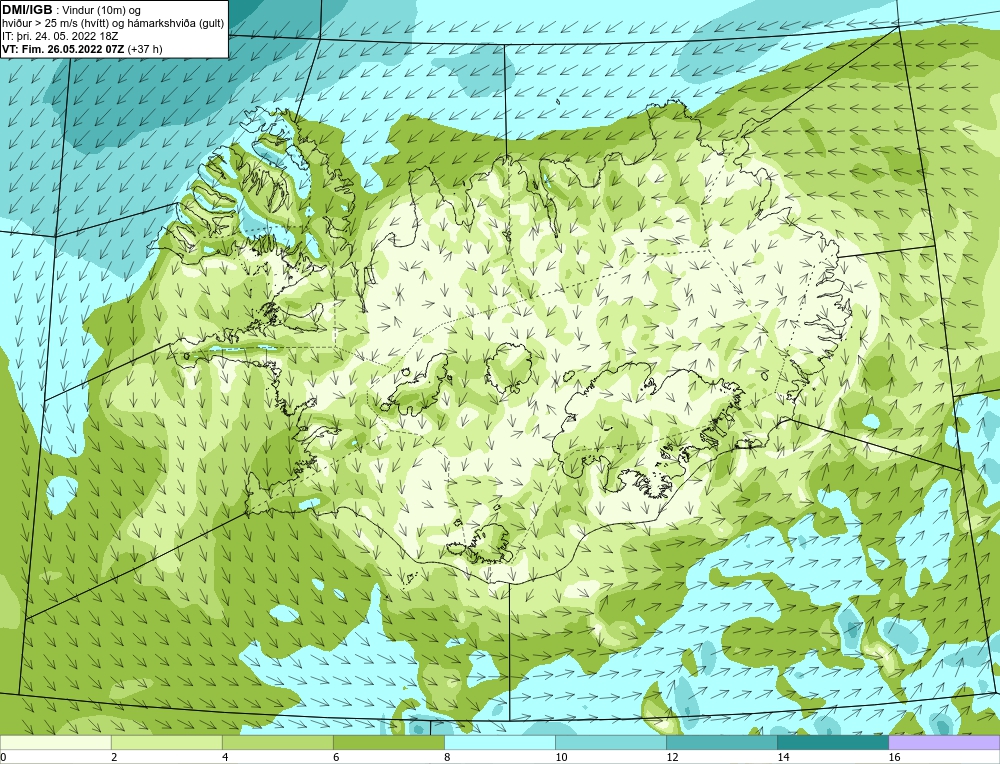1000x764 pixels.
Task: Click the 'hviður > 25 m/s' description line
Action: (x=113, y=24)
